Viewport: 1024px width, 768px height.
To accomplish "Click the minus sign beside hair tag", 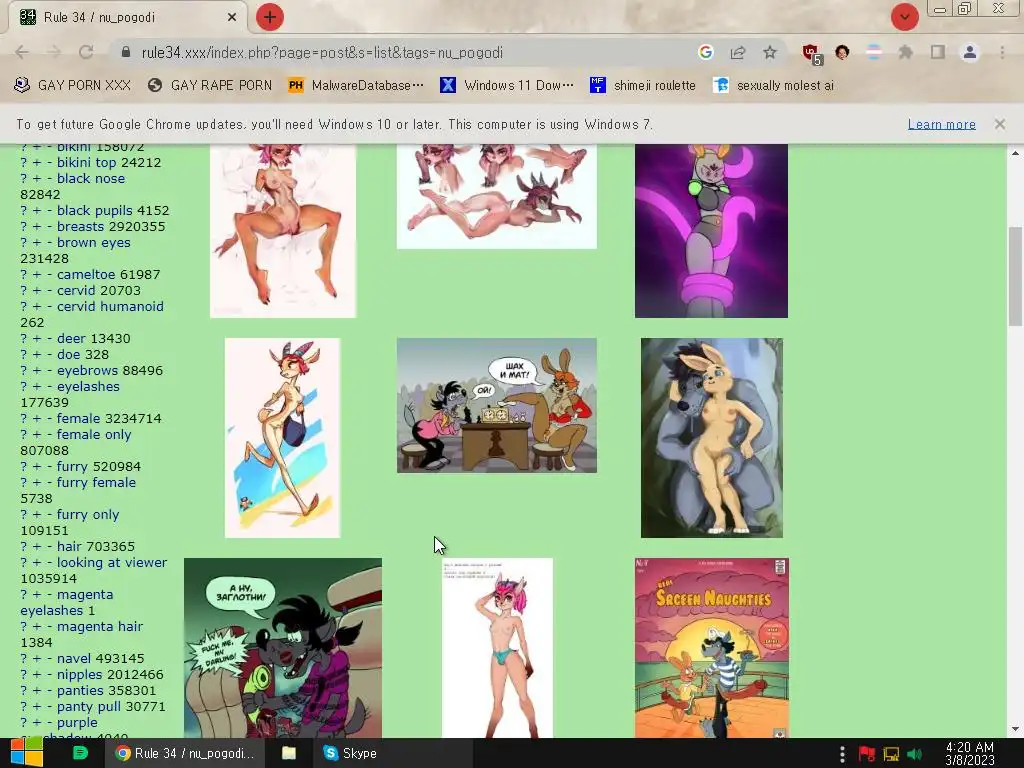I will [x=49, y=547].
